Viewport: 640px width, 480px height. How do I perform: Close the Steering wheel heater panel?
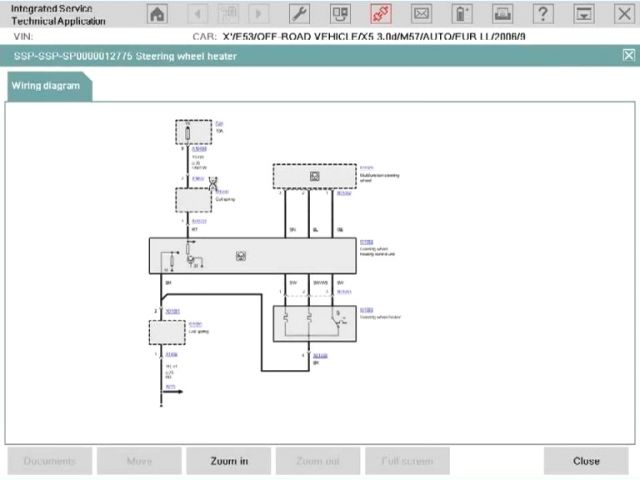pyautogui.click(x=628, y=56)
